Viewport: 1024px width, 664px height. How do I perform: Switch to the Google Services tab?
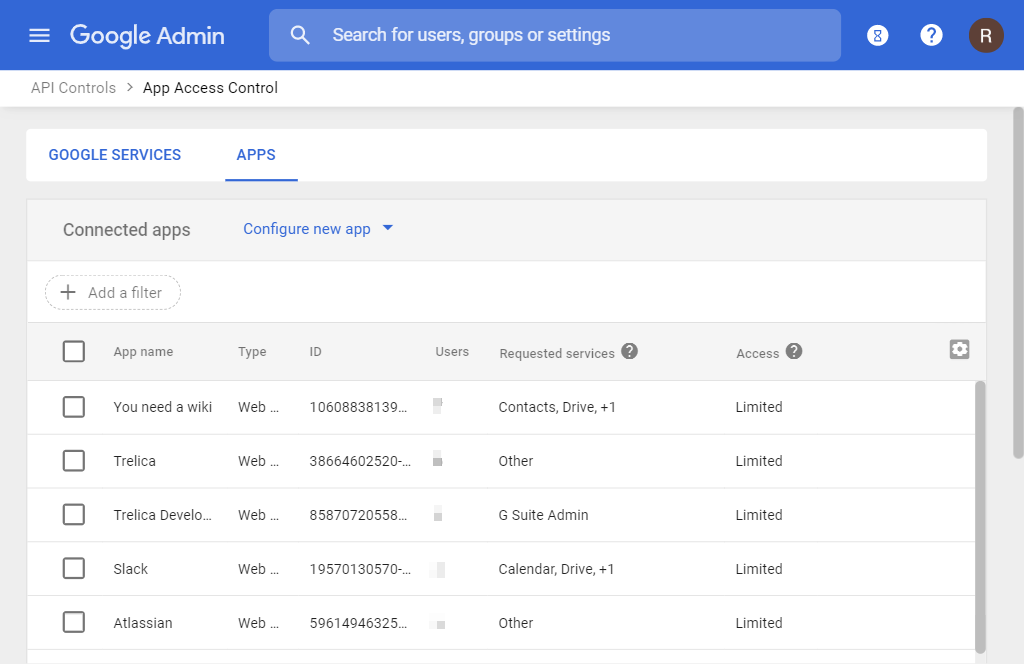115,155
